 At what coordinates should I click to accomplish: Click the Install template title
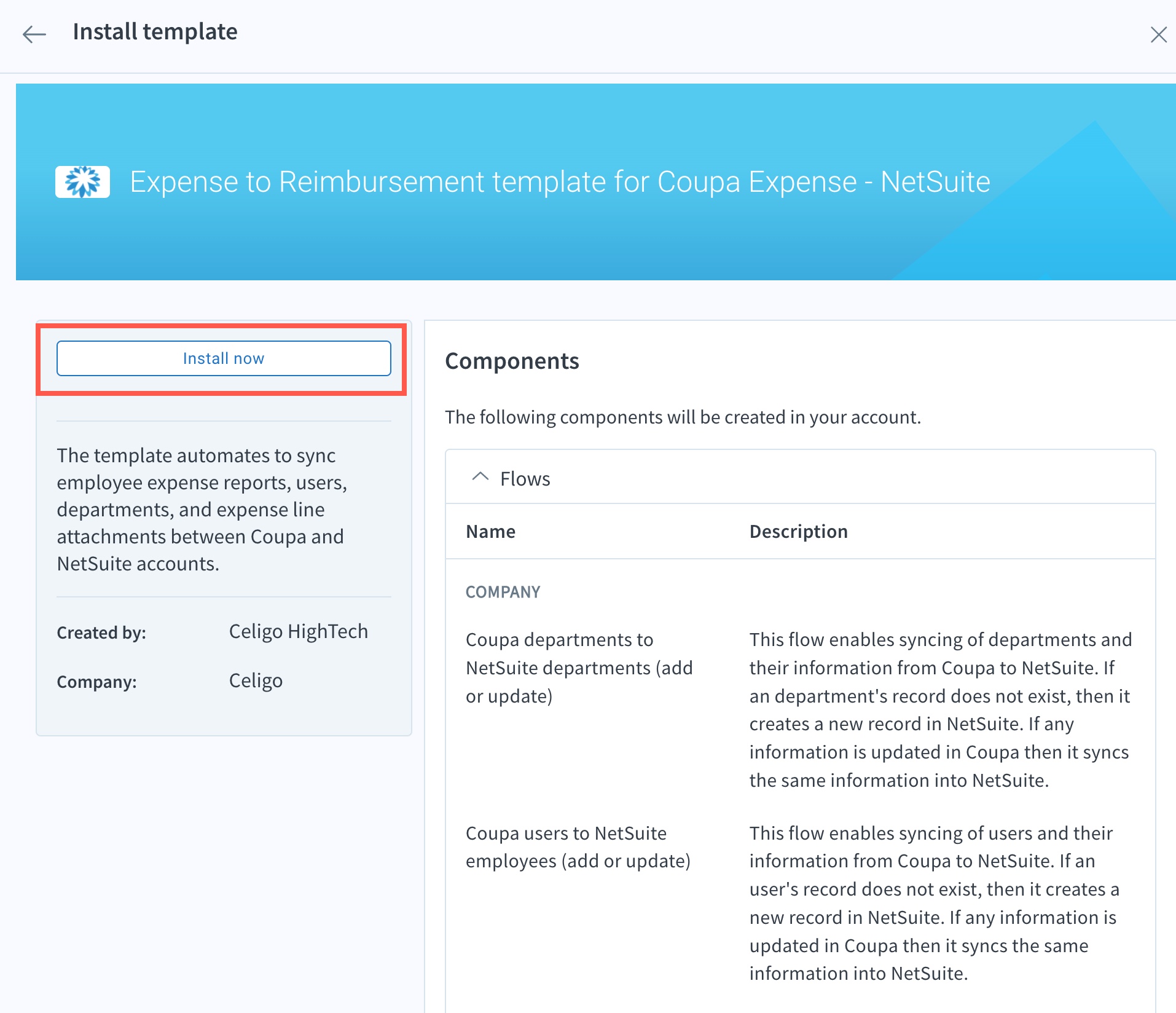coord(155,32)
